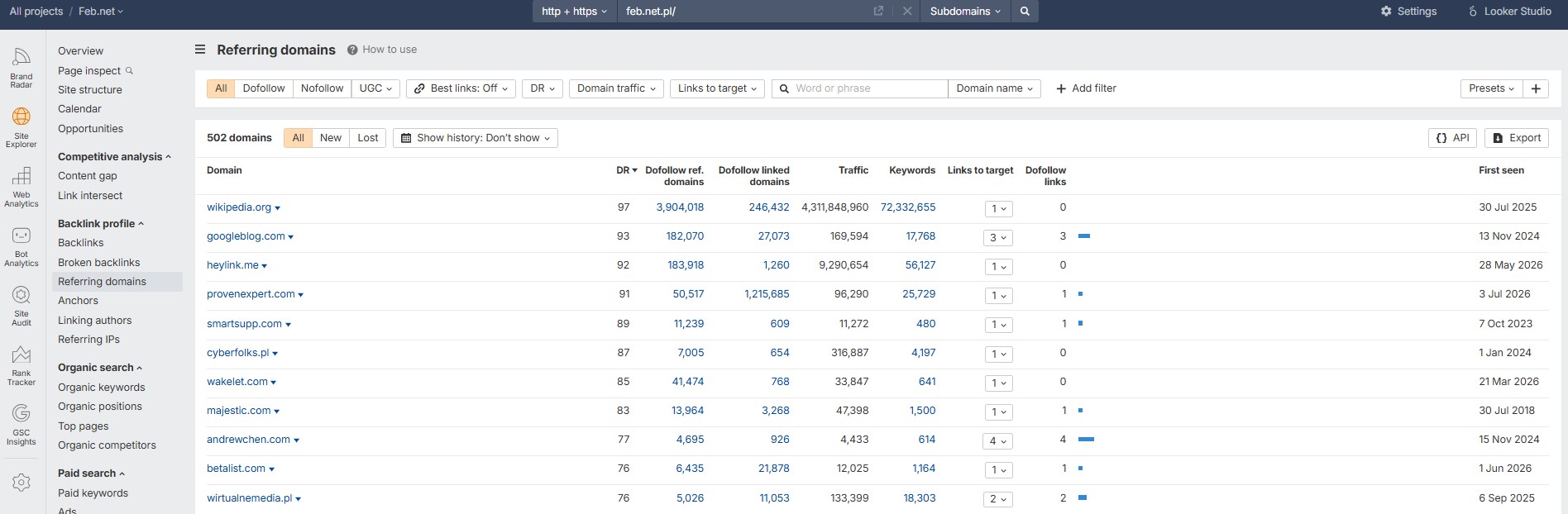Expand the Show history dropdown
Screen dimensions: 1568x514
coord(476,138)
